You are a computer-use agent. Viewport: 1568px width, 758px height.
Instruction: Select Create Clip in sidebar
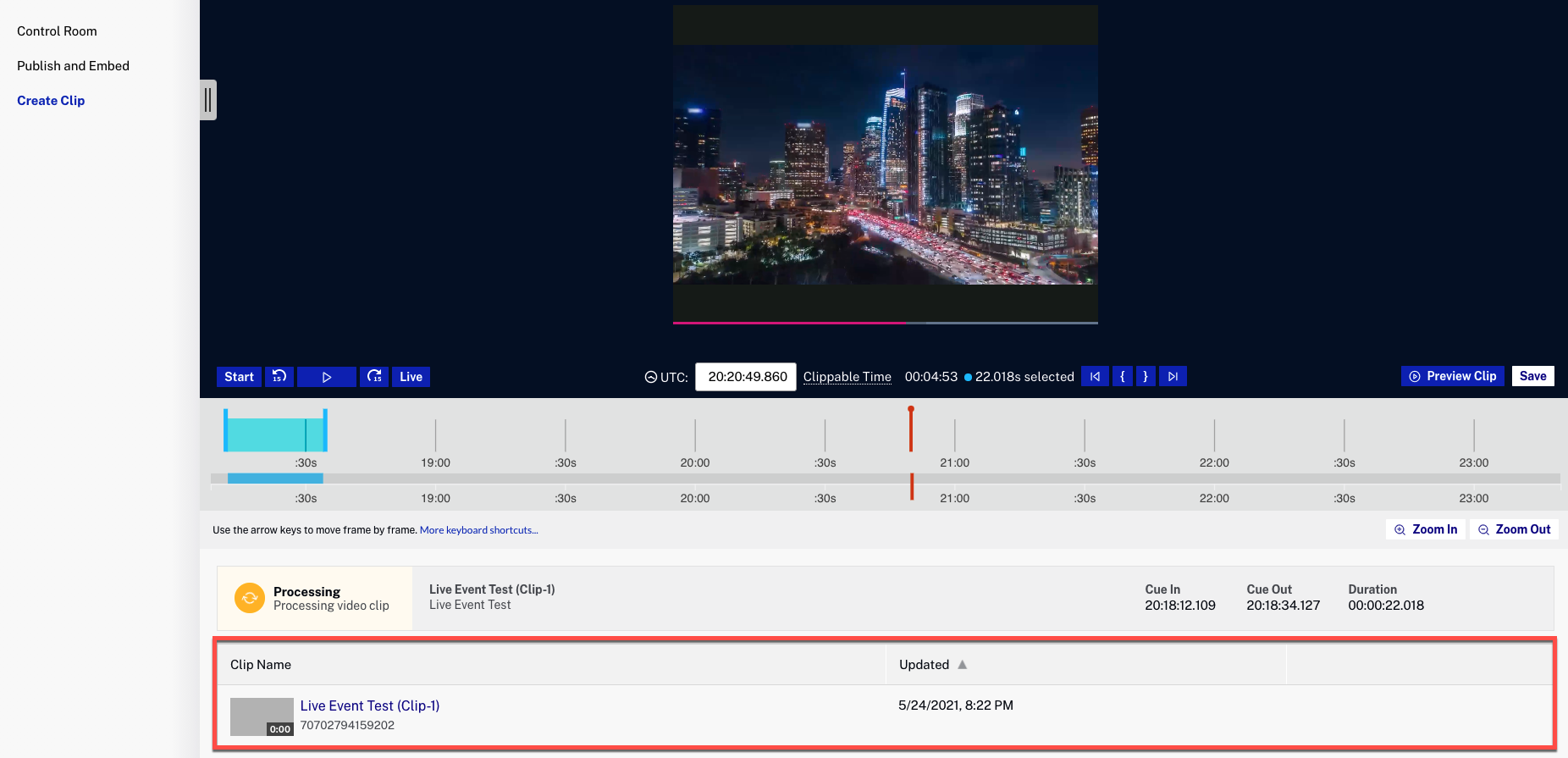point(51,101)
